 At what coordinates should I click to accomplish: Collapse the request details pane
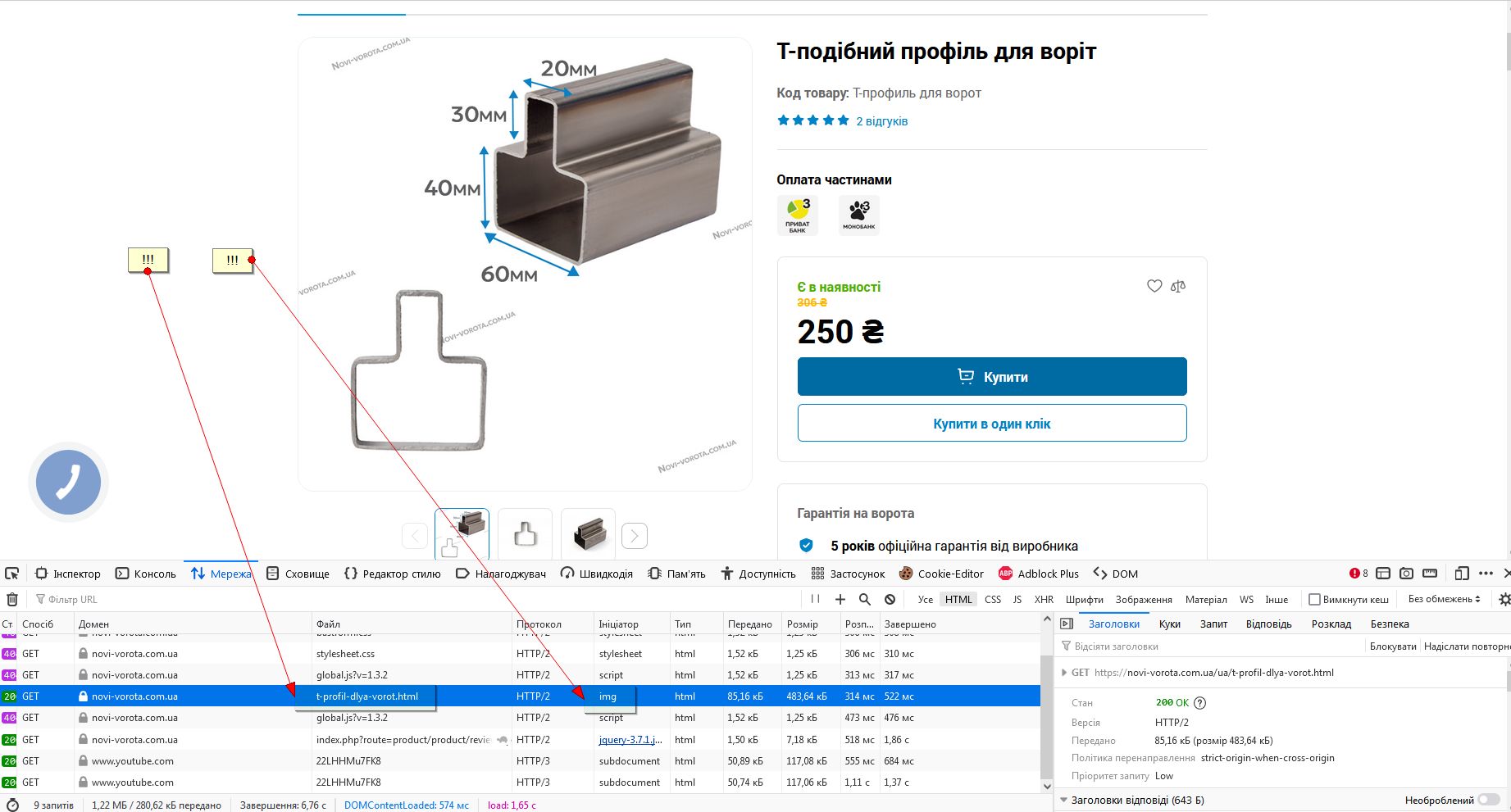pos(1066,624)
